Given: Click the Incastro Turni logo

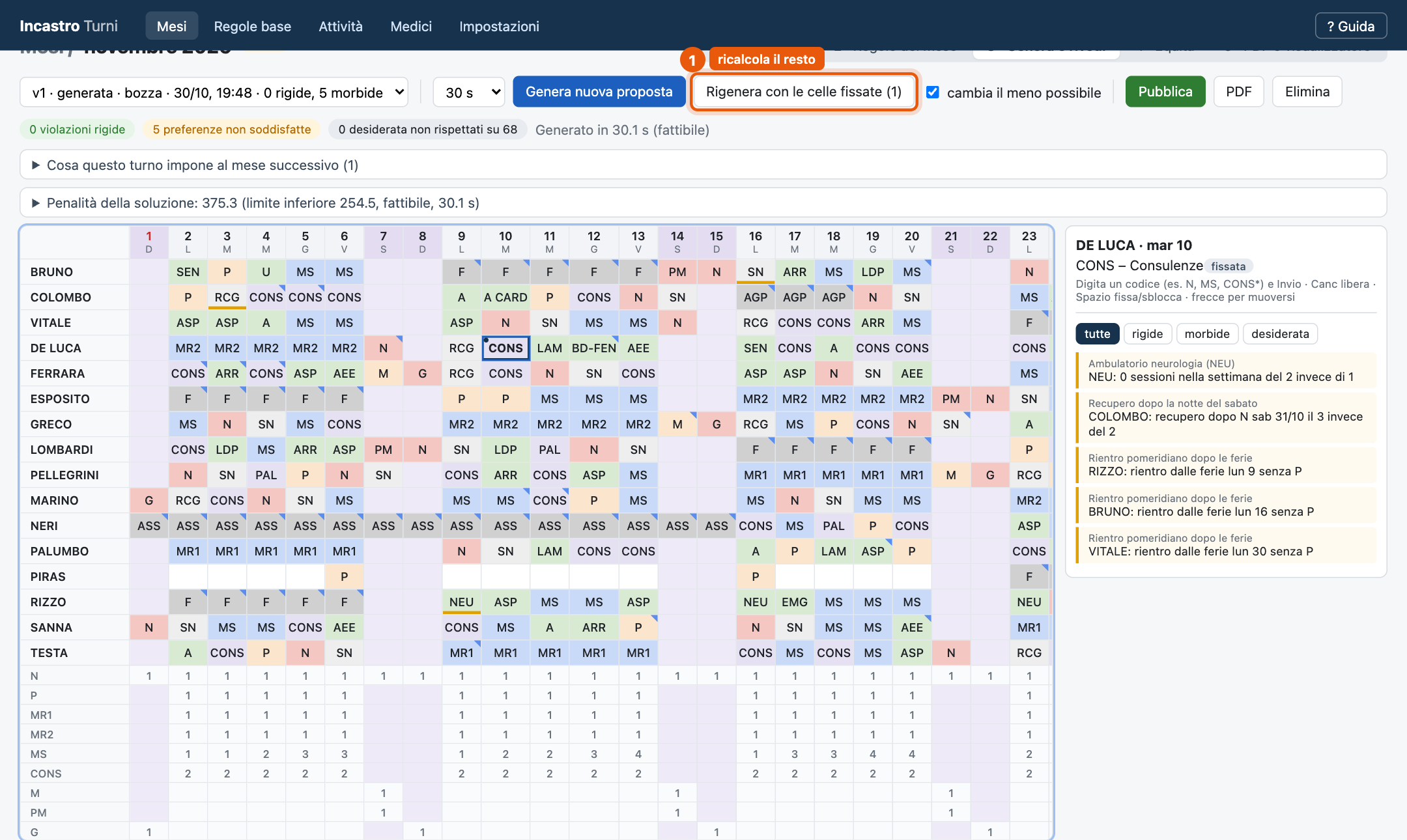Looking at the screenshot, I should tap(68, 26).
